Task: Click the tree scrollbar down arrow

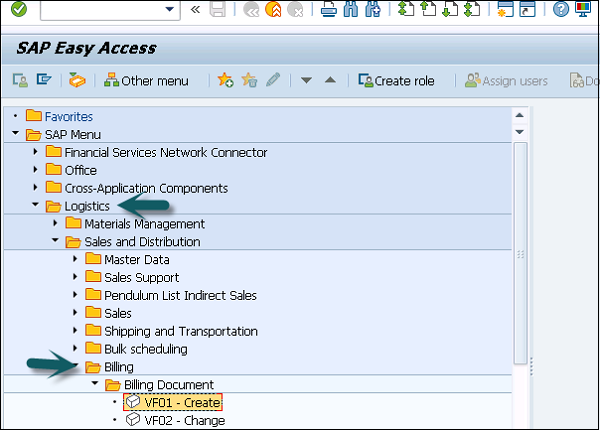Action: 519,131
